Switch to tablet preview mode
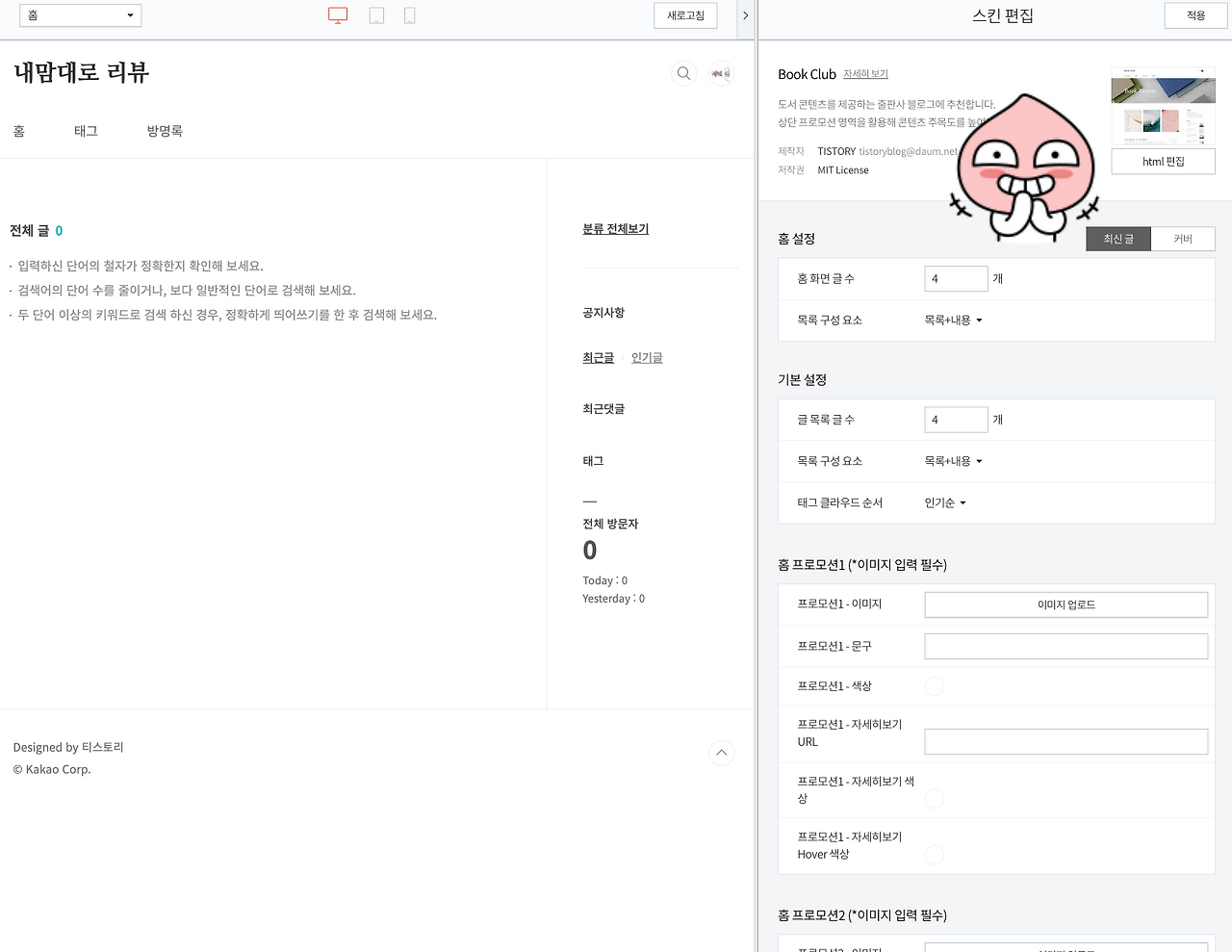The height and width of the screenshot is (952, 1232). click(375, 14)
